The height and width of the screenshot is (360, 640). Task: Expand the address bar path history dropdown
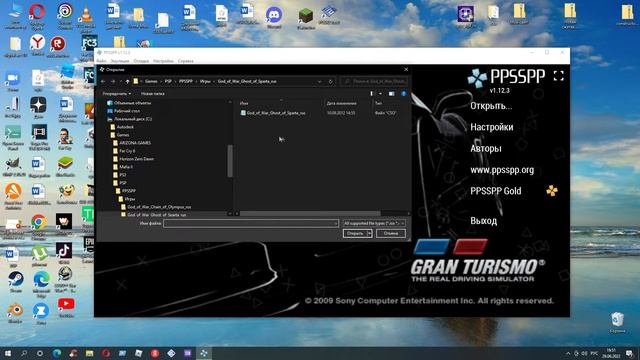(x=320, y=82)
